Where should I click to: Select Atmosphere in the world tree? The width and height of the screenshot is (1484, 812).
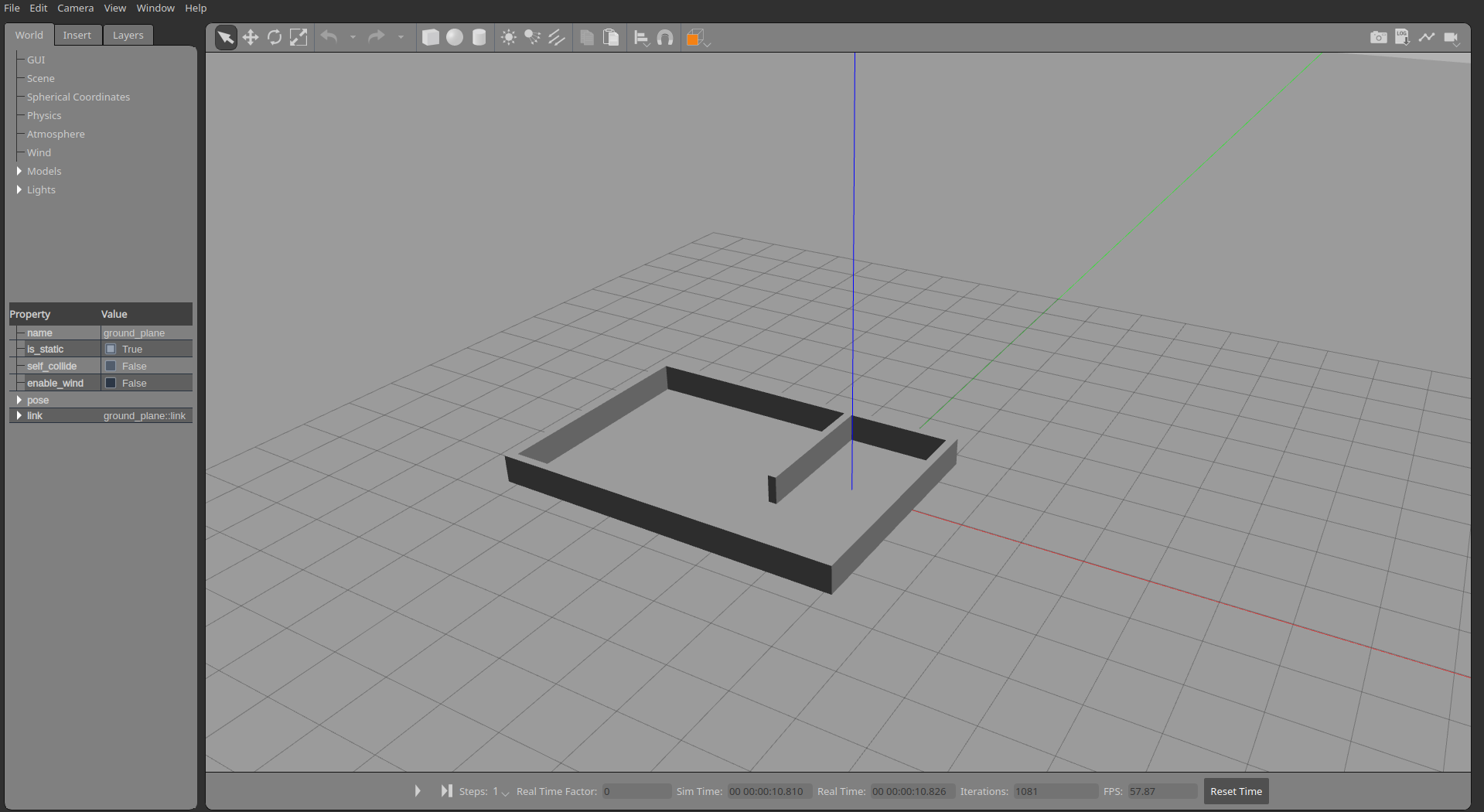click(56, 134)
